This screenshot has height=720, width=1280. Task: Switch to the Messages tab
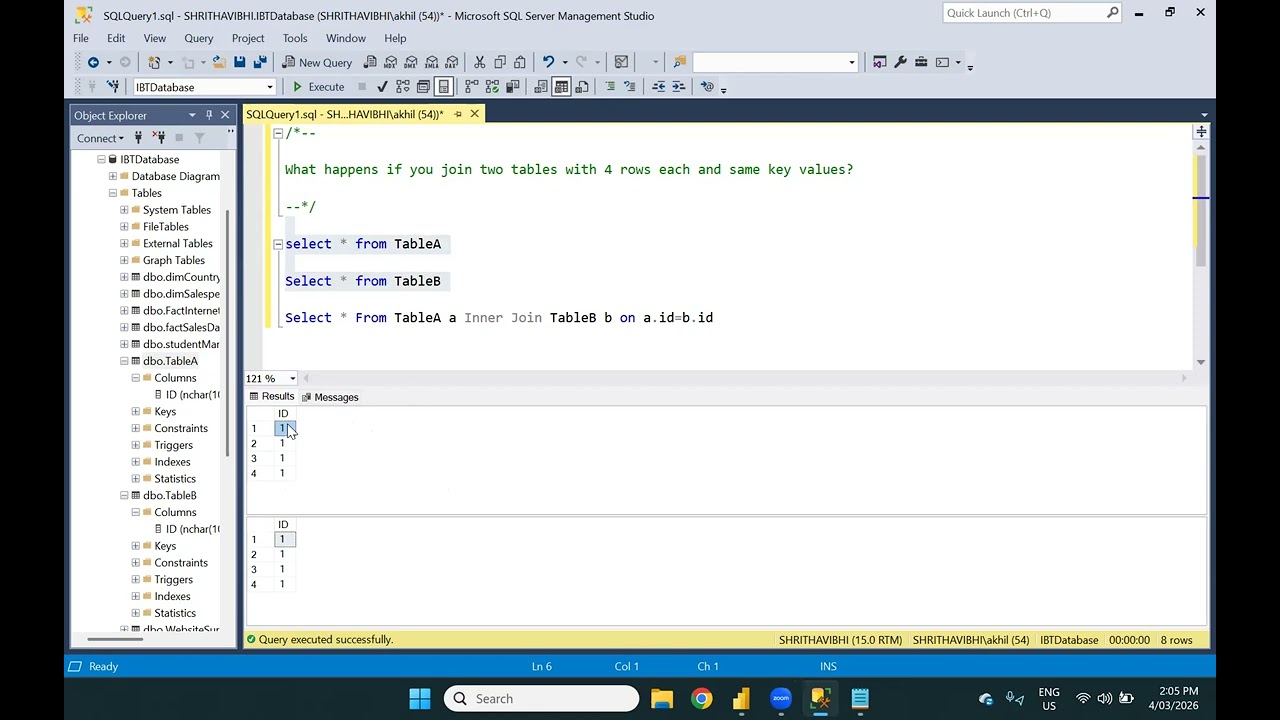[x=330, y=397]
